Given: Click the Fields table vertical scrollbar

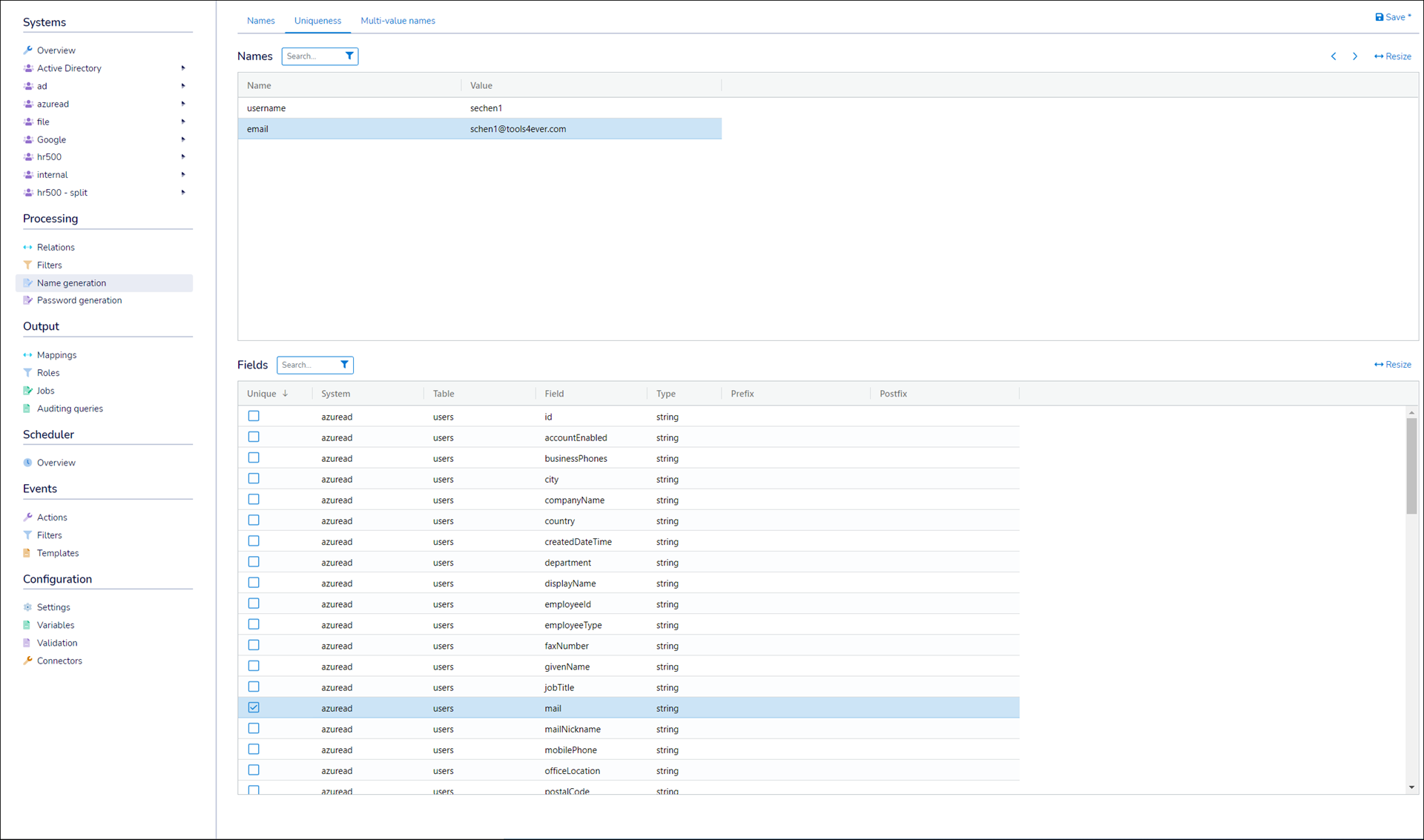Looking at the screenshot, I should click(1411, 467).
